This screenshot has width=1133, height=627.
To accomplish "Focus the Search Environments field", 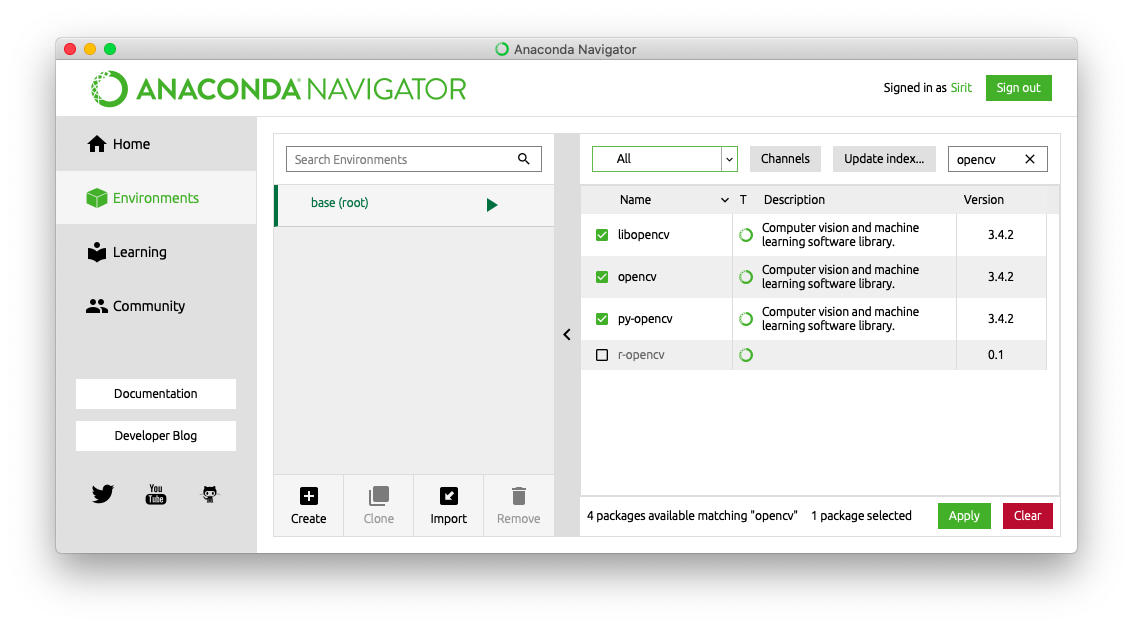I will [x=413, y=159].
